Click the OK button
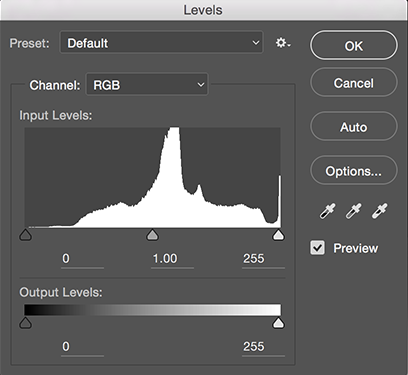This screenshot has height=375, width=408. pyautogui.click(x=354, y=46)
